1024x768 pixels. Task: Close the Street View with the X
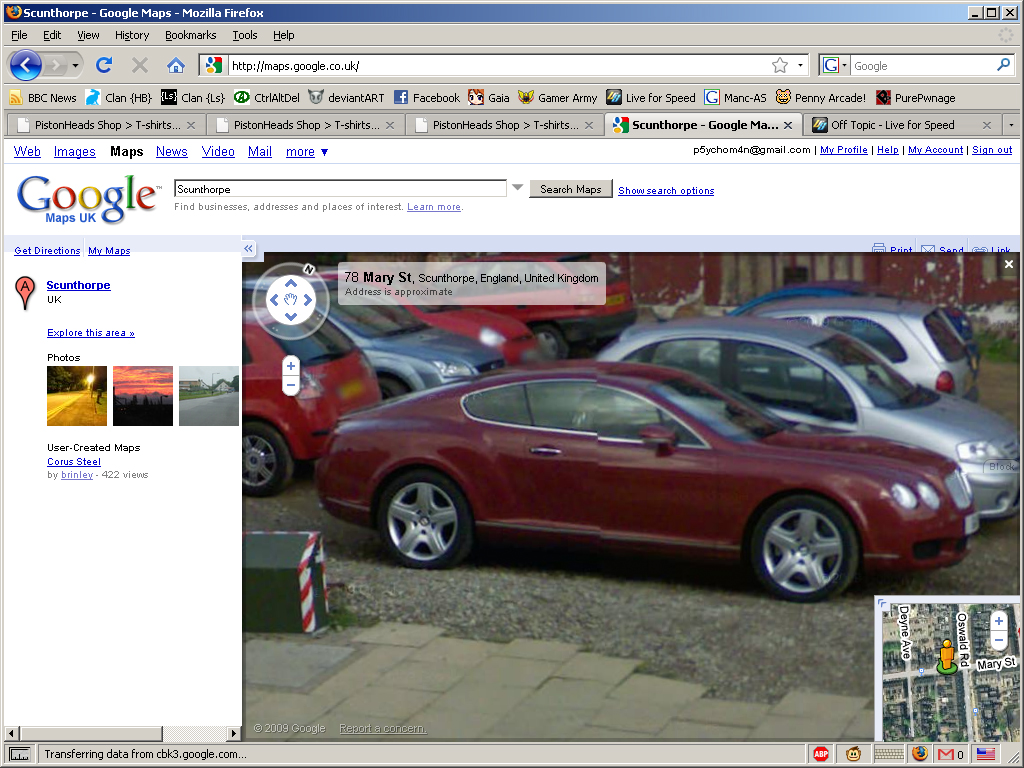[1009, 264]
